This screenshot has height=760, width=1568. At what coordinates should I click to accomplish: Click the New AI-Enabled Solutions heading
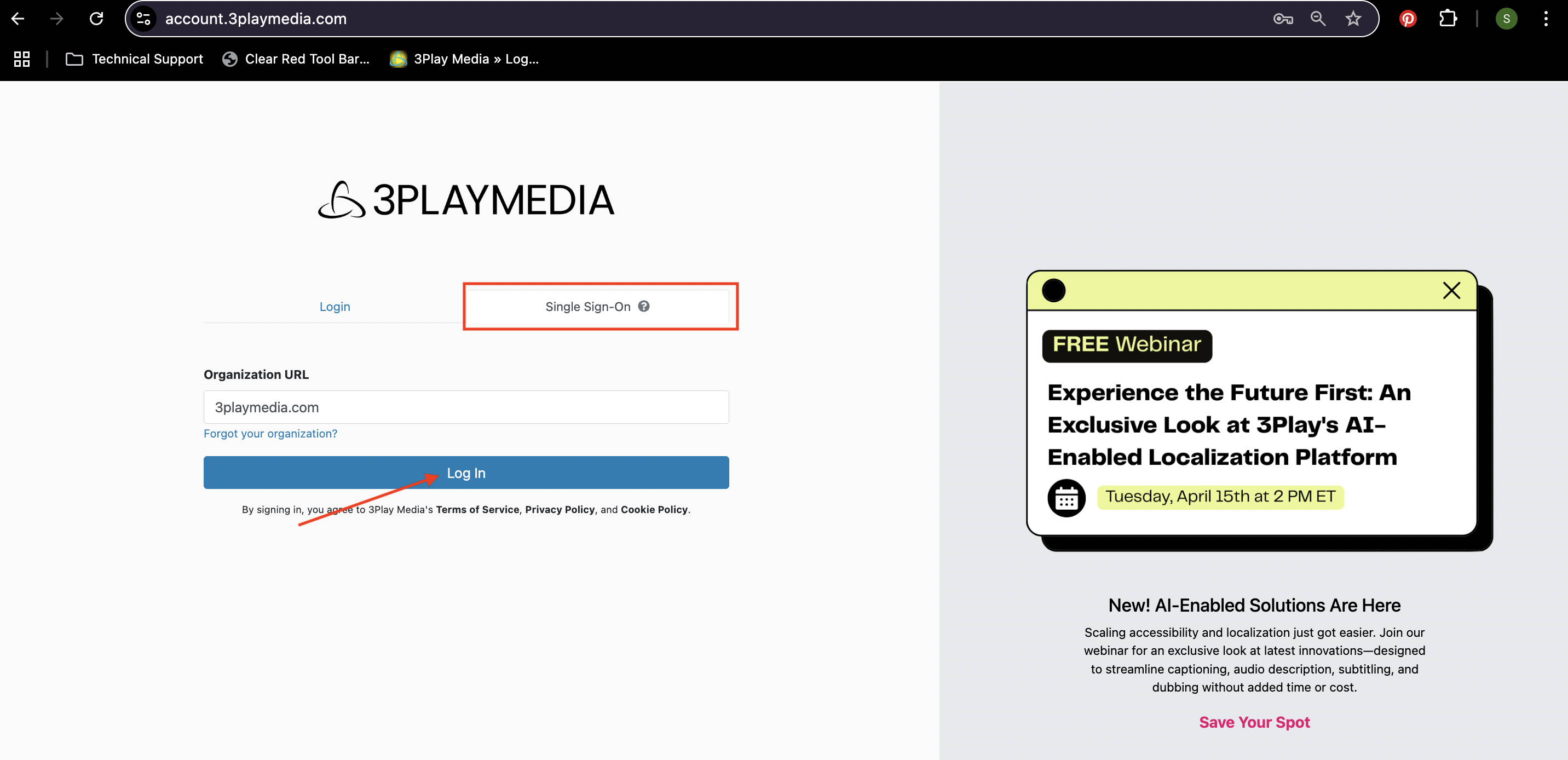(x=1254, y=604)
